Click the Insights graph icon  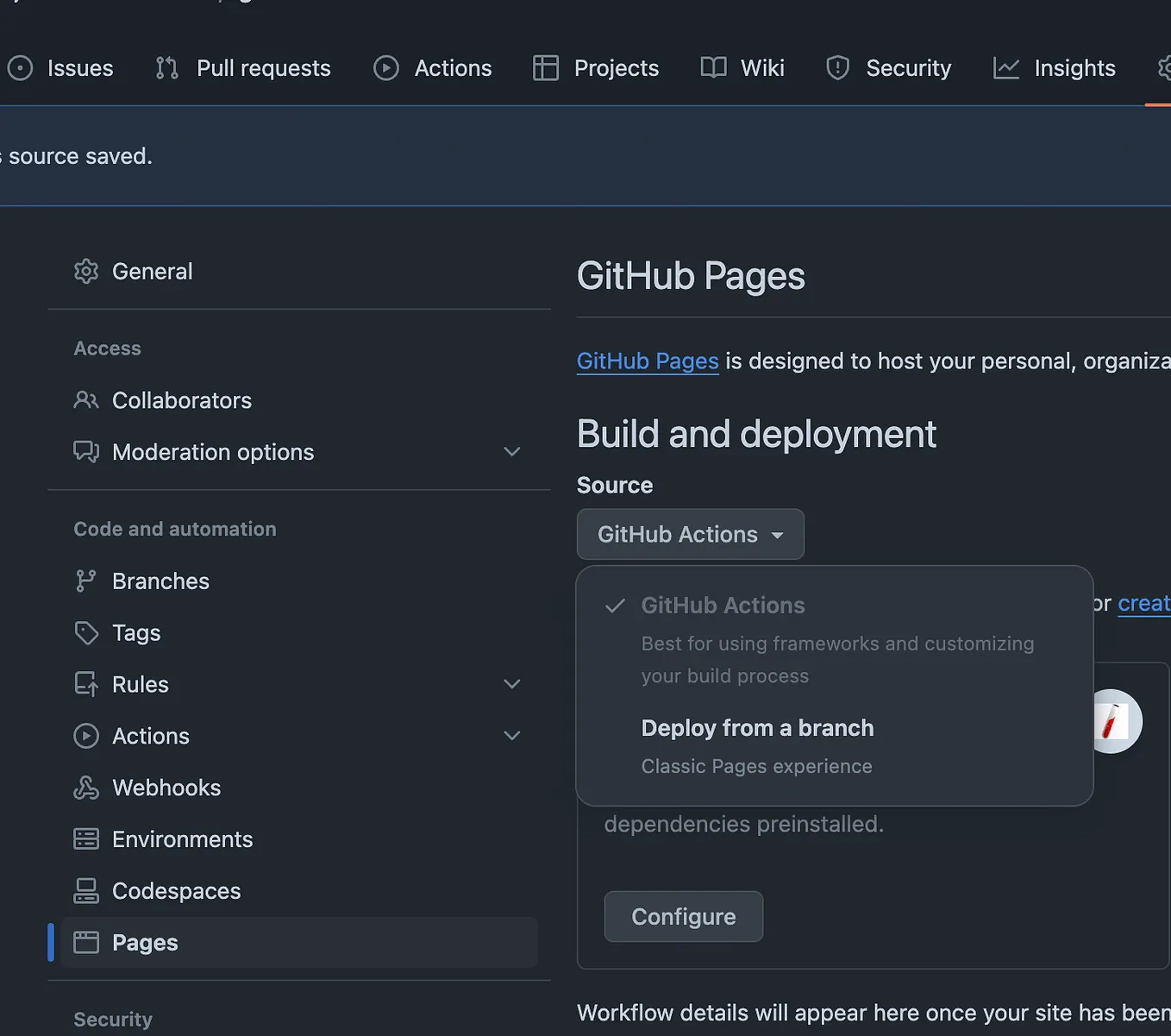tap(1006, 68)
